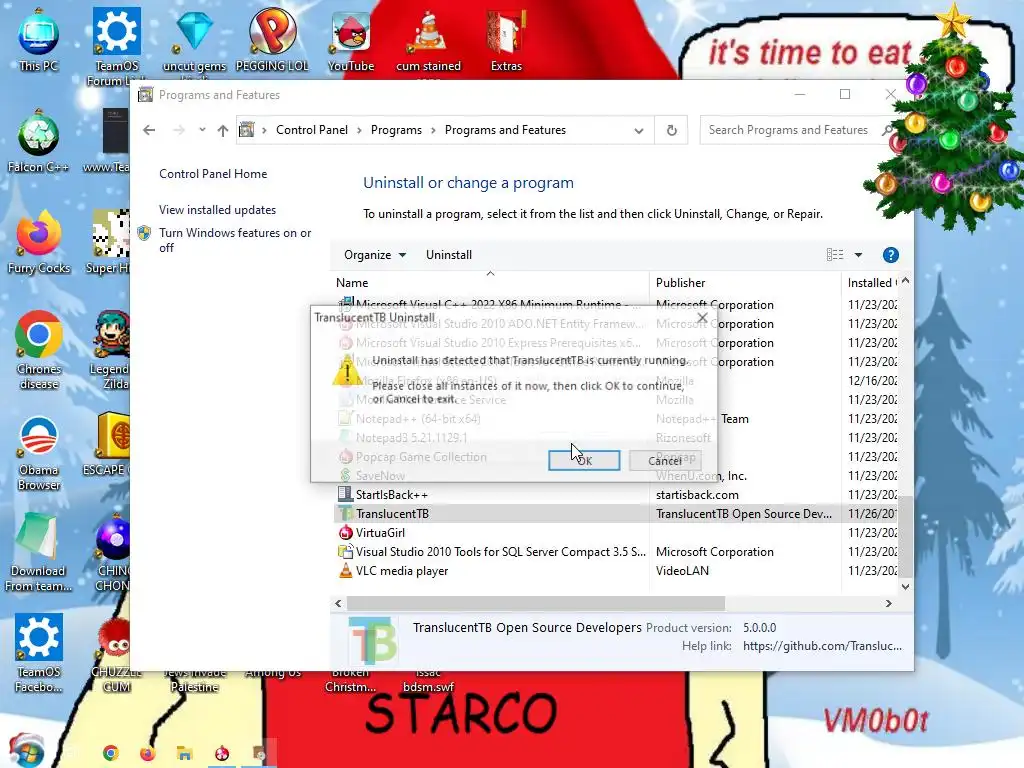Screen dimensions: 1024x768
Task: Open the Firefox-style desktop icon
Action: (x=39, y=243)
